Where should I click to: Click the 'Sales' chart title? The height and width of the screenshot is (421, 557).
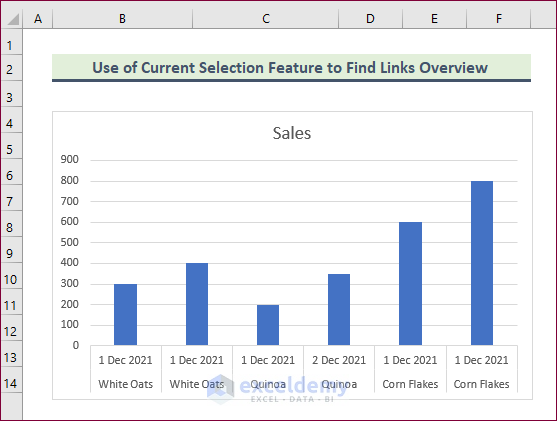[x=292, y=133]
